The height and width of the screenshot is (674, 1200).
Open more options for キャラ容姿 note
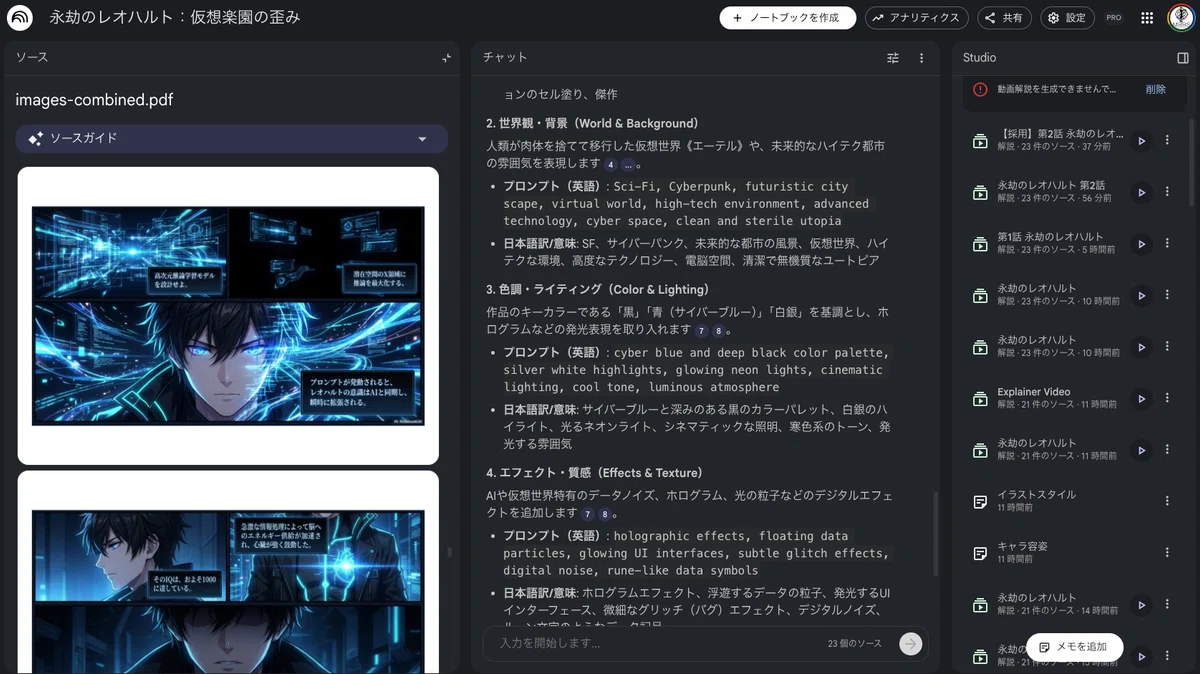[x=1167, y=553]
